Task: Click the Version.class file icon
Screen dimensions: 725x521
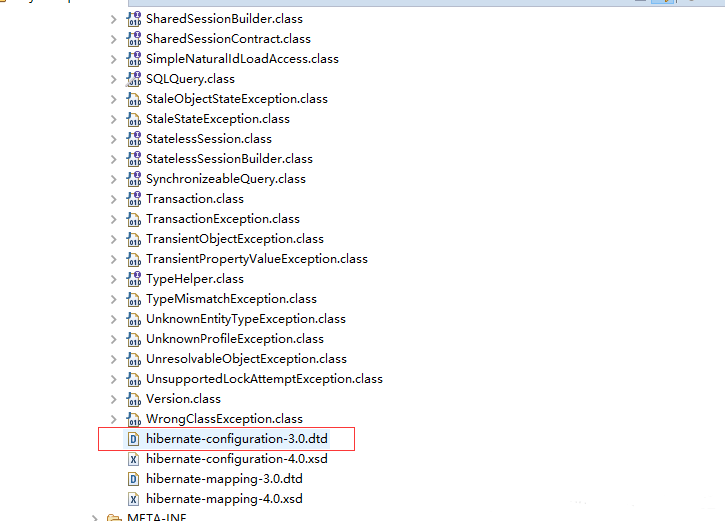Action: [134, 399]
